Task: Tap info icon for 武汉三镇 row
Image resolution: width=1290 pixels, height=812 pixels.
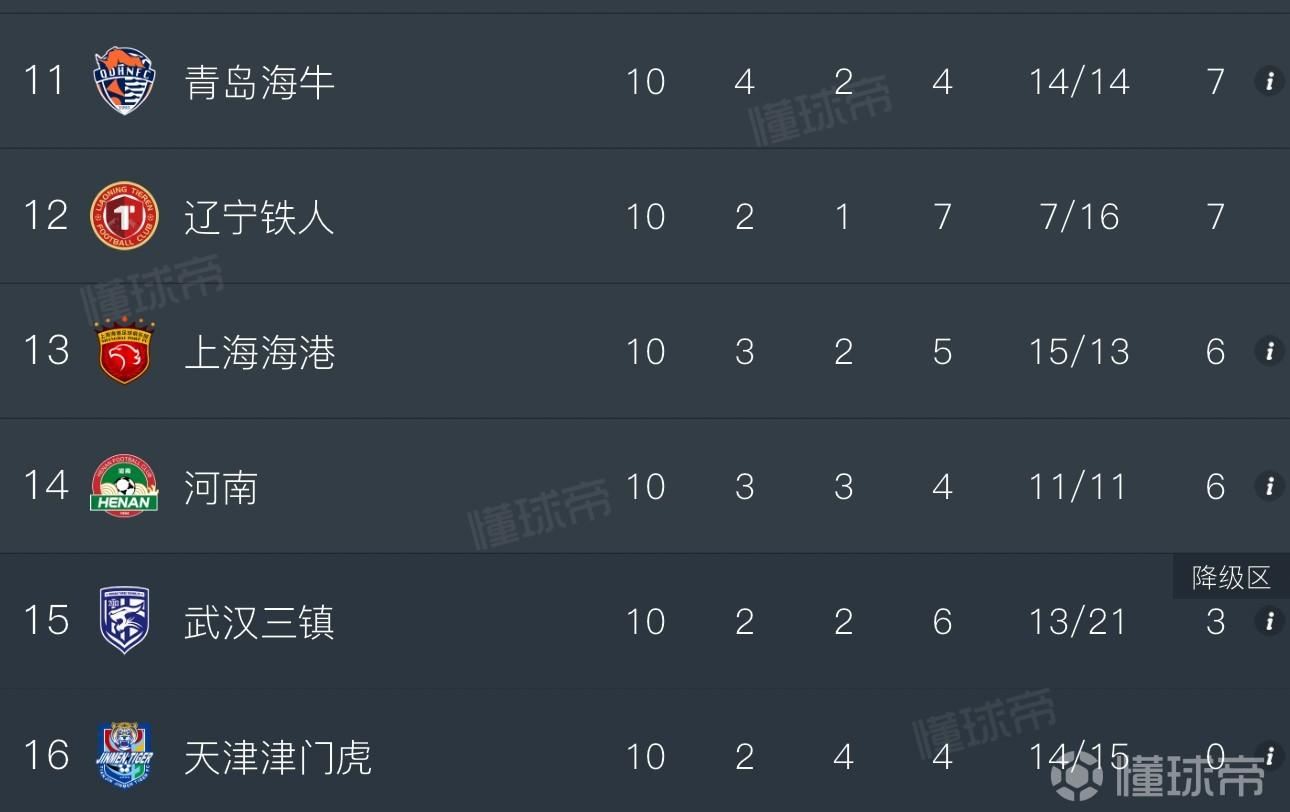Action: 1269,621
